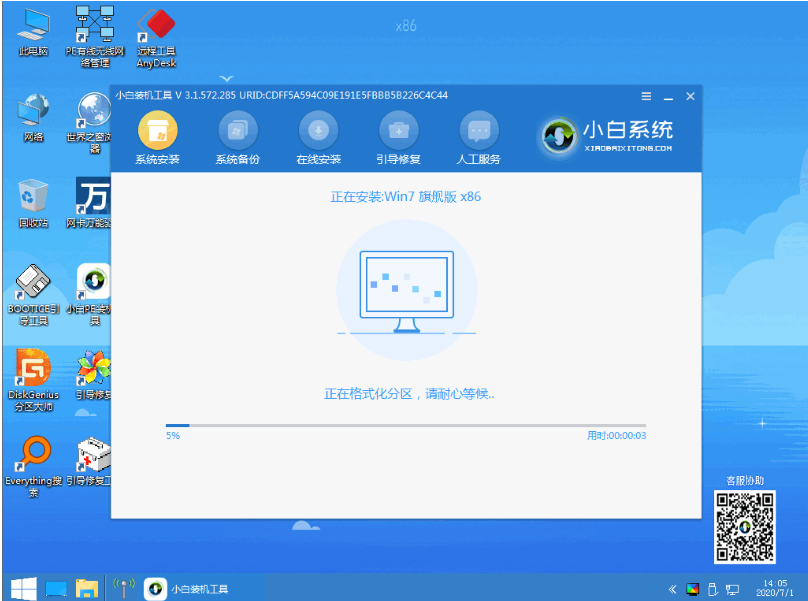
Task: Open the hamburger menu on the title bar
Action: (x=645, y=97)
